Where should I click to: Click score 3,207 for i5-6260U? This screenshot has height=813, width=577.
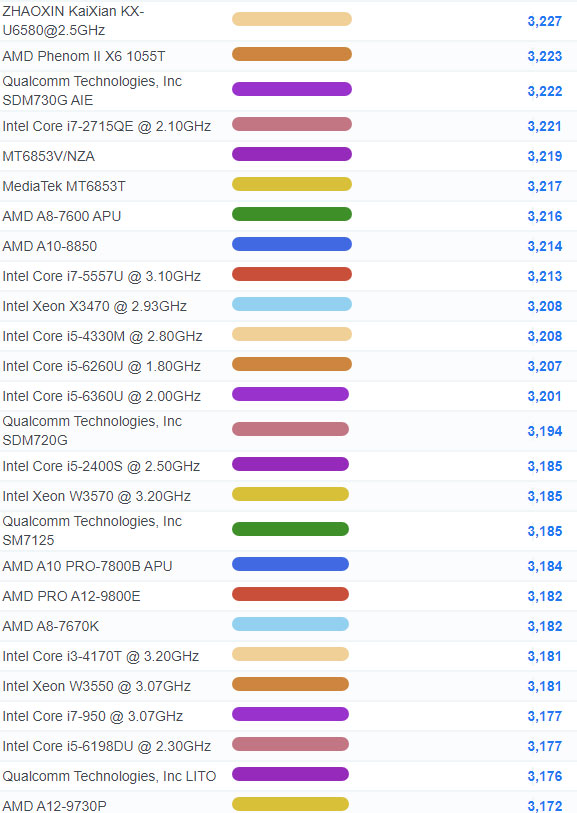pyautogui.click(x=545, y=367)
